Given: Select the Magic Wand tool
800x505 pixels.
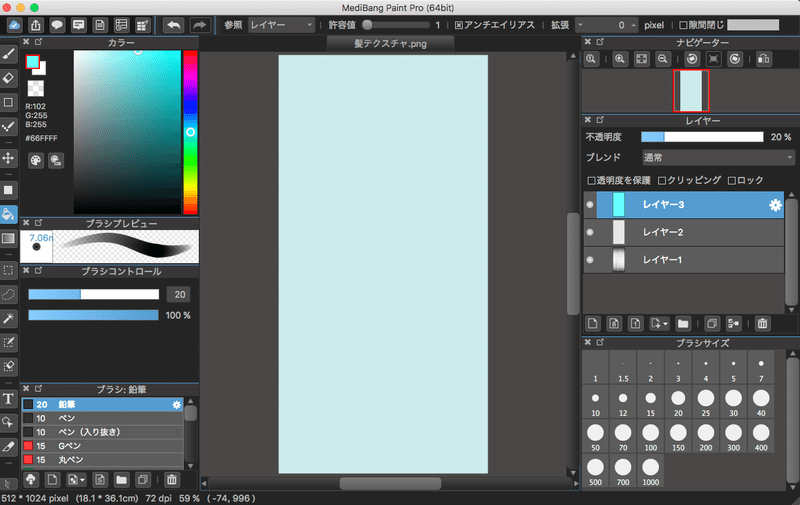Looking at the screenshot, I should click(9, 318).
